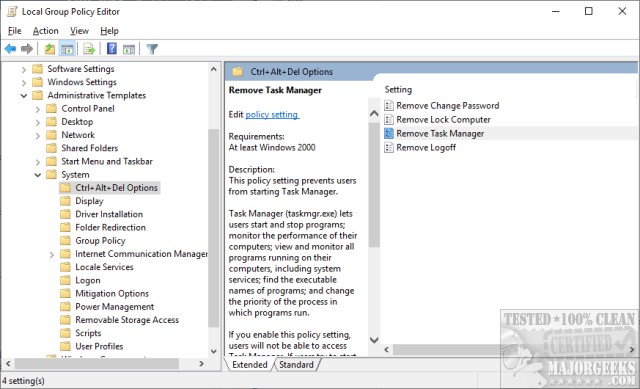The height and width of the screenshot is (389, 640).
Task: Expand the Network tree node
Action: [38, 136]
